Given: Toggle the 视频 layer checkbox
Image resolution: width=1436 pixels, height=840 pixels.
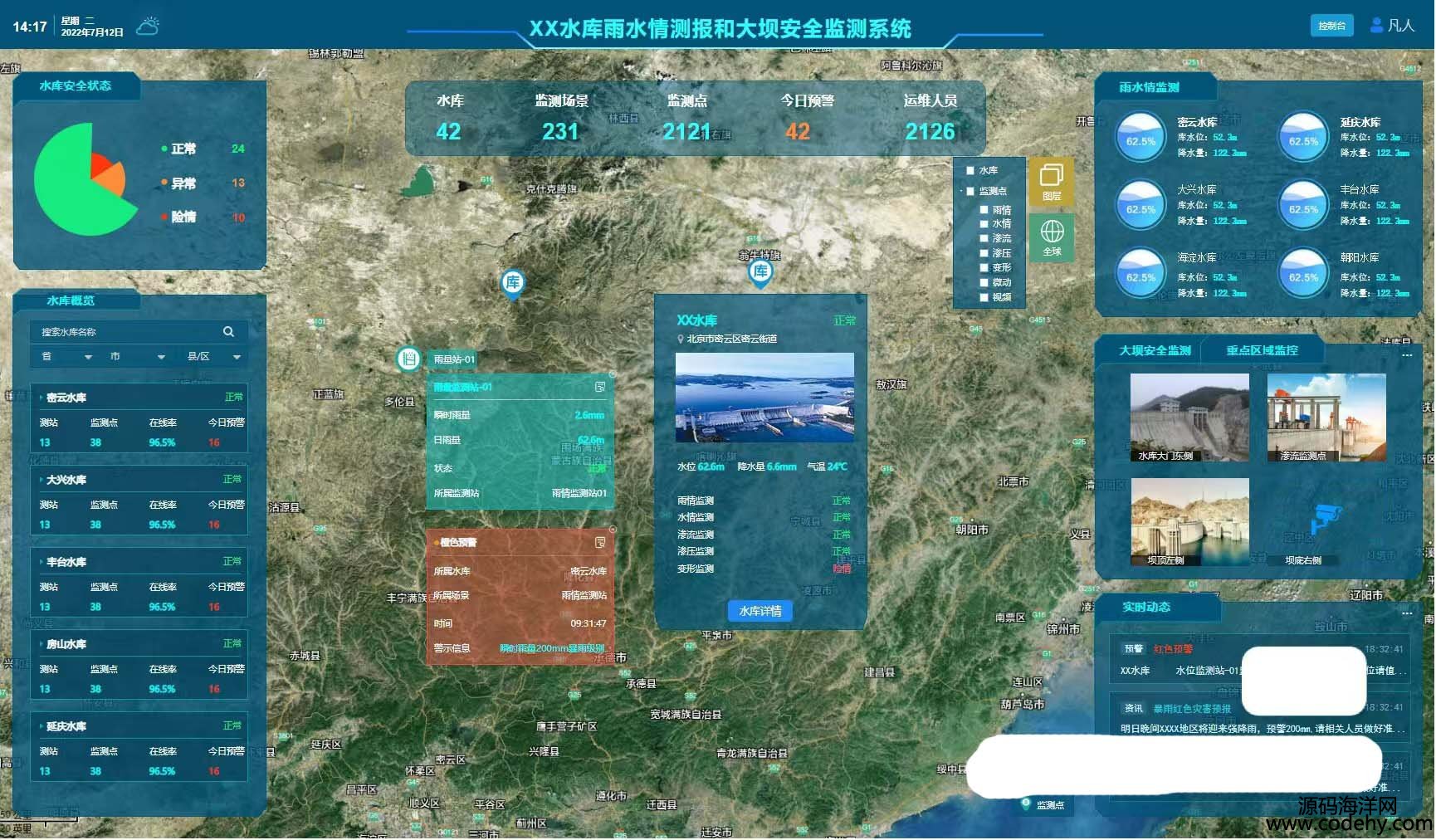Looking at the screenshot, I should (984, 297).
